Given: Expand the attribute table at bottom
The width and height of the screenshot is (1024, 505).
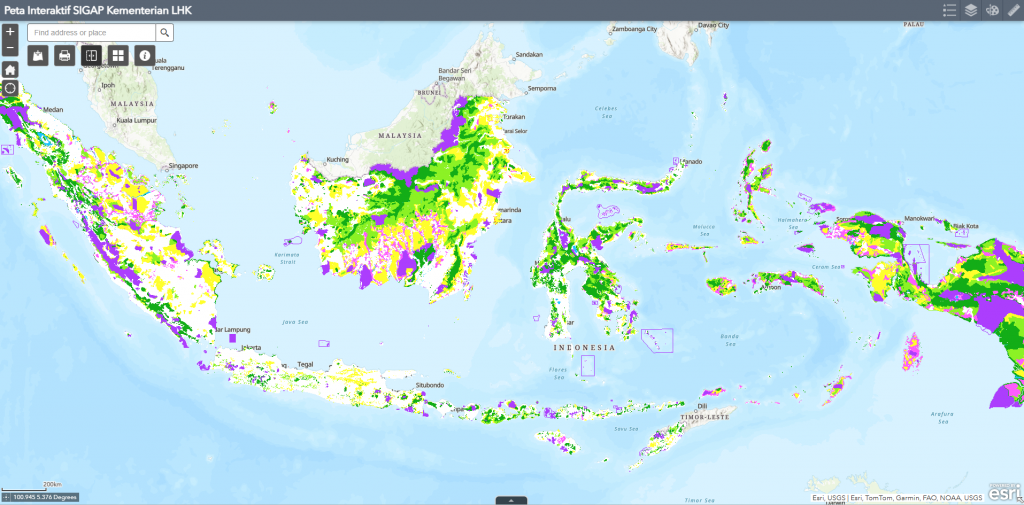Looking at the screenshot, I should [511, 500].
